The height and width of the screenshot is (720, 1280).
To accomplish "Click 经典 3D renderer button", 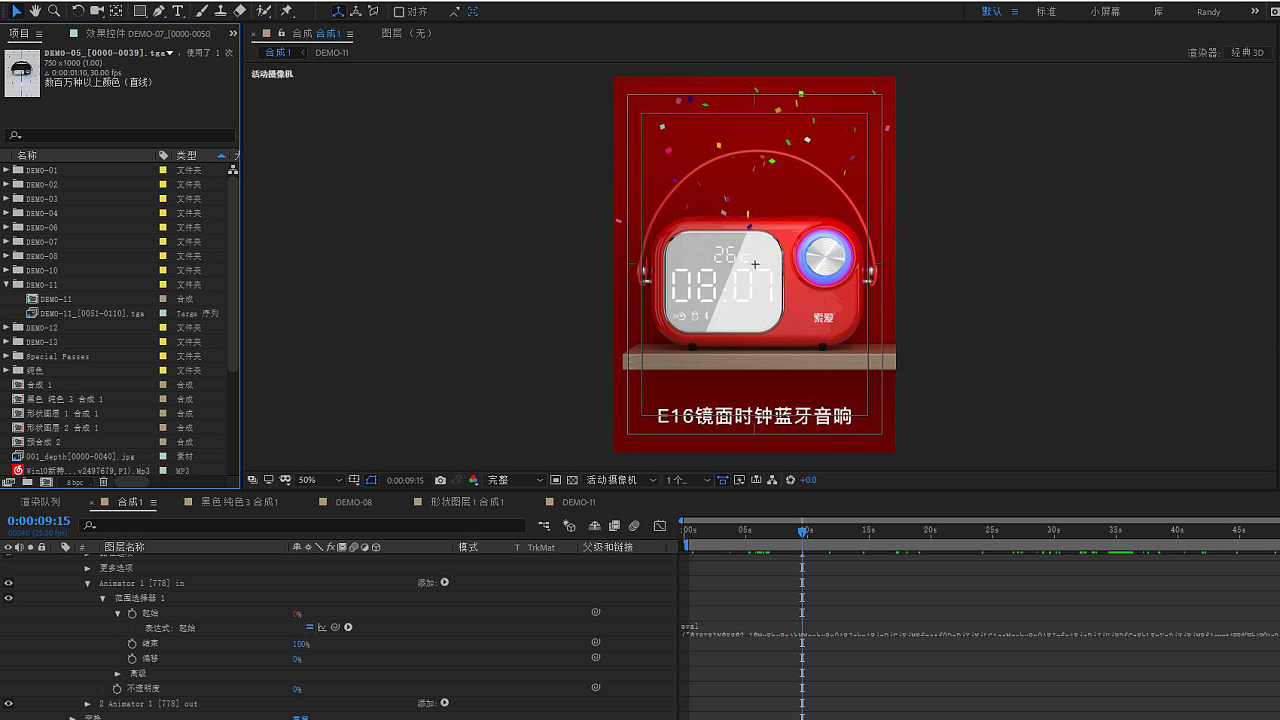I will pos(1248,52).
